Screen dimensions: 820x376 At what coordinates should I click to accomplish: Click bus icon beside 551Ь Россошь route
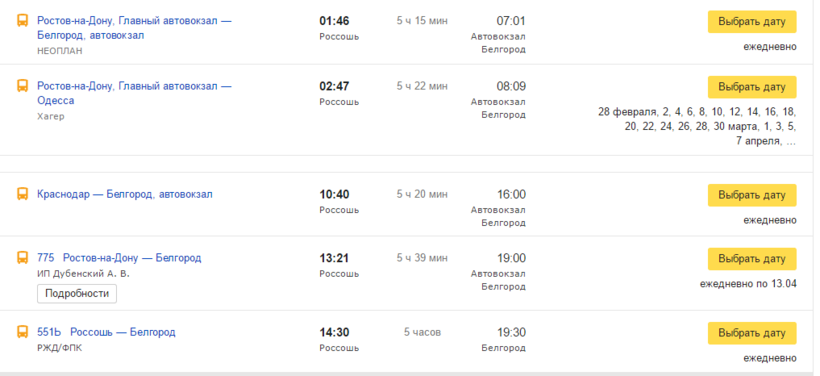pyautogui.click(x=22, y=332)
